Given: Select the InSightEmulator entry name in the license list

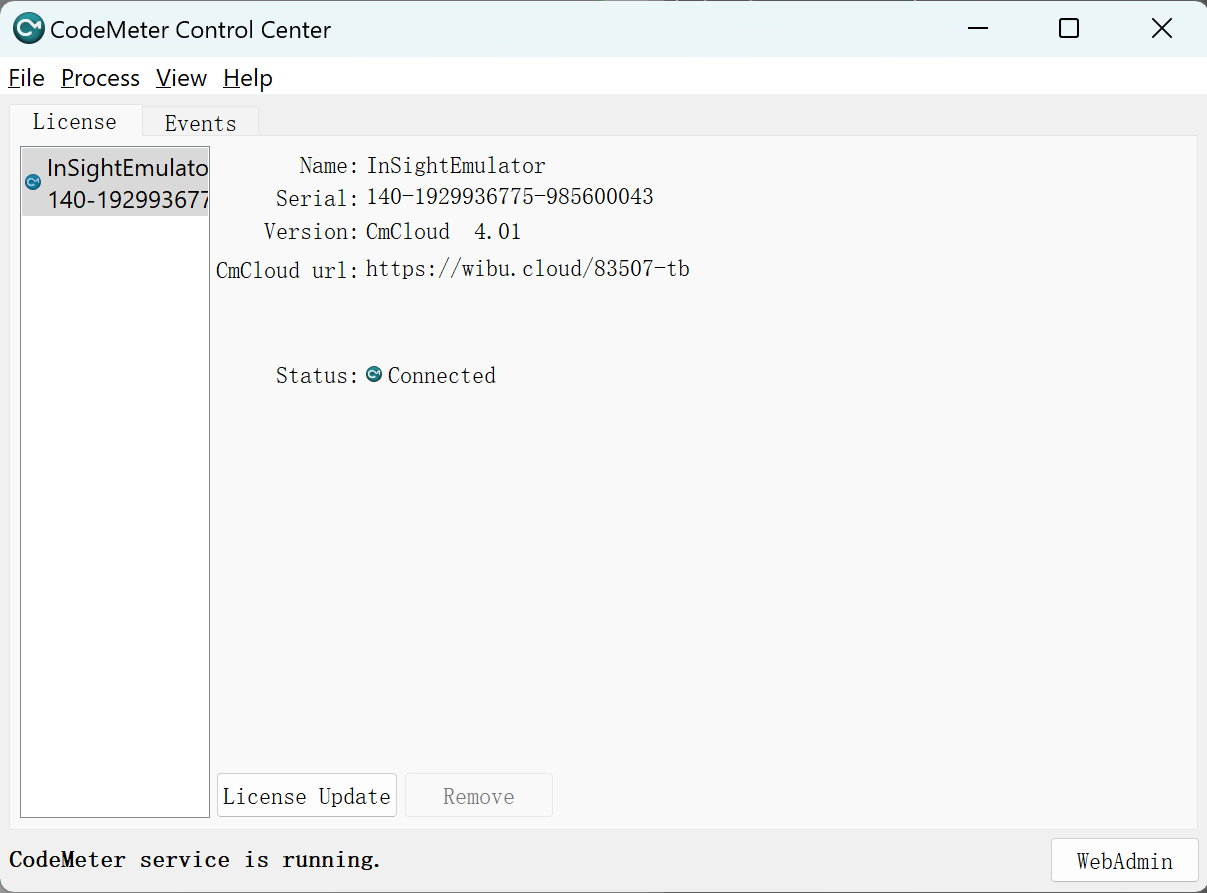Looking at the screenshot, I should pos(127,168).
